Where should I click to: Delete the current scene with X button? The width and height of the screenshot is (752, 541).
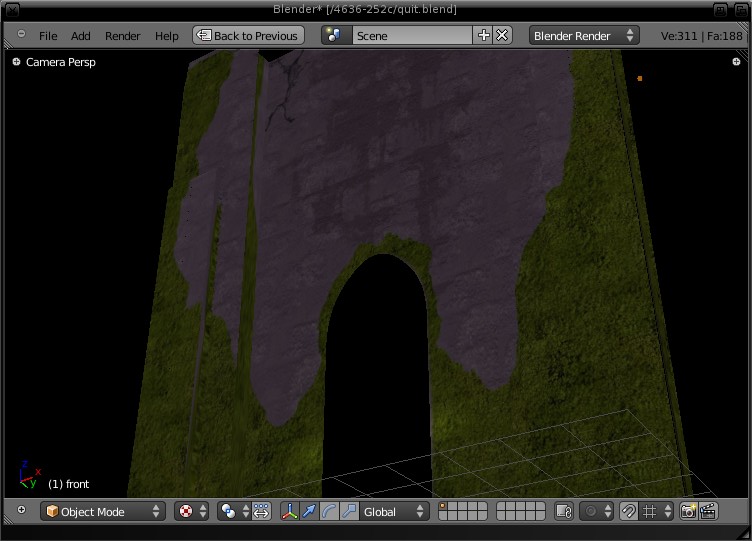pyautogui.click(x=502, y=35)
